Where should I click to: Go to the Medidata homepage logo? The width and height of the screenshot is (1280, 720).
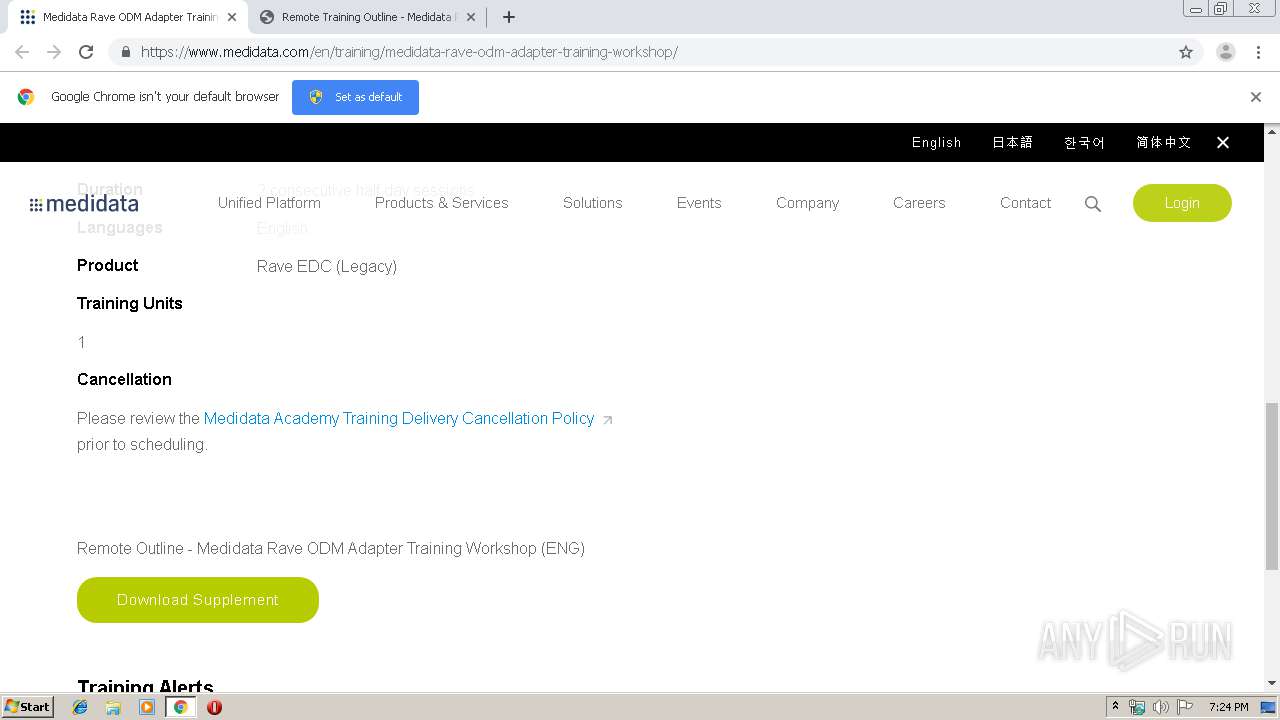pos(84,204)
